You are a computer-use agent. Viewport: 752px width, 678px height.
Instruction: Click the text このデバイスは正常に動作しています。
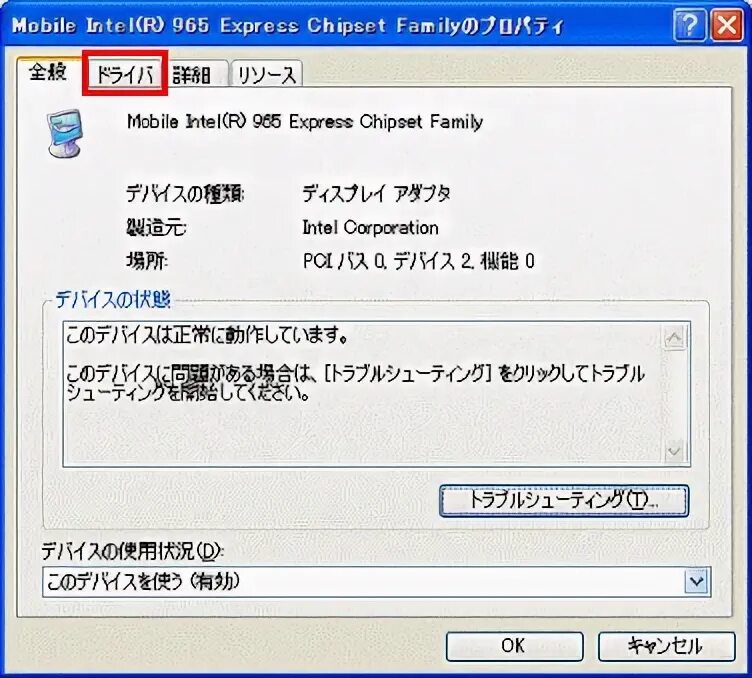207,335
